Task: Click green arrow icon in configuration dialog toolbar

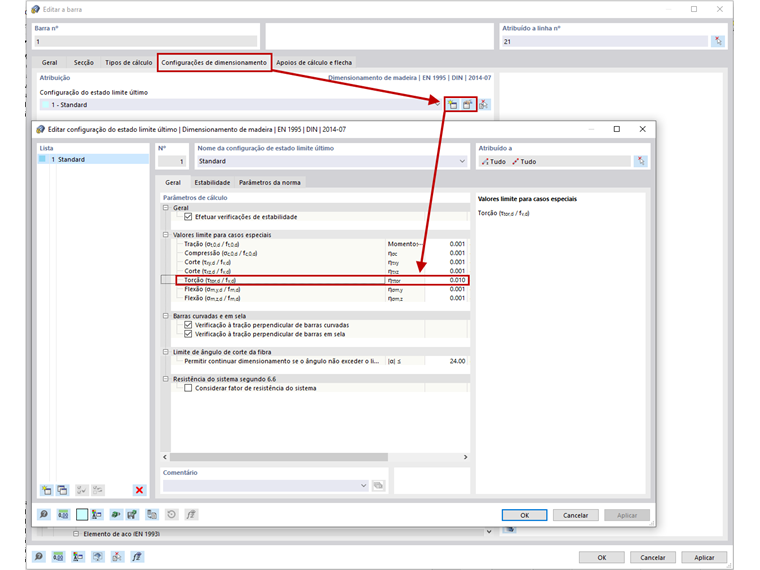Action: pyautogui.click(x=115, y=514)
